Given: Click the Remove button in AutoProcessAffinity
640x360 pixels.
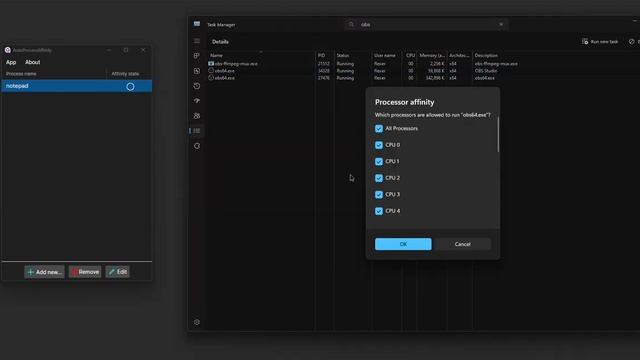Looking at the screenshot, I should (85, 272).
